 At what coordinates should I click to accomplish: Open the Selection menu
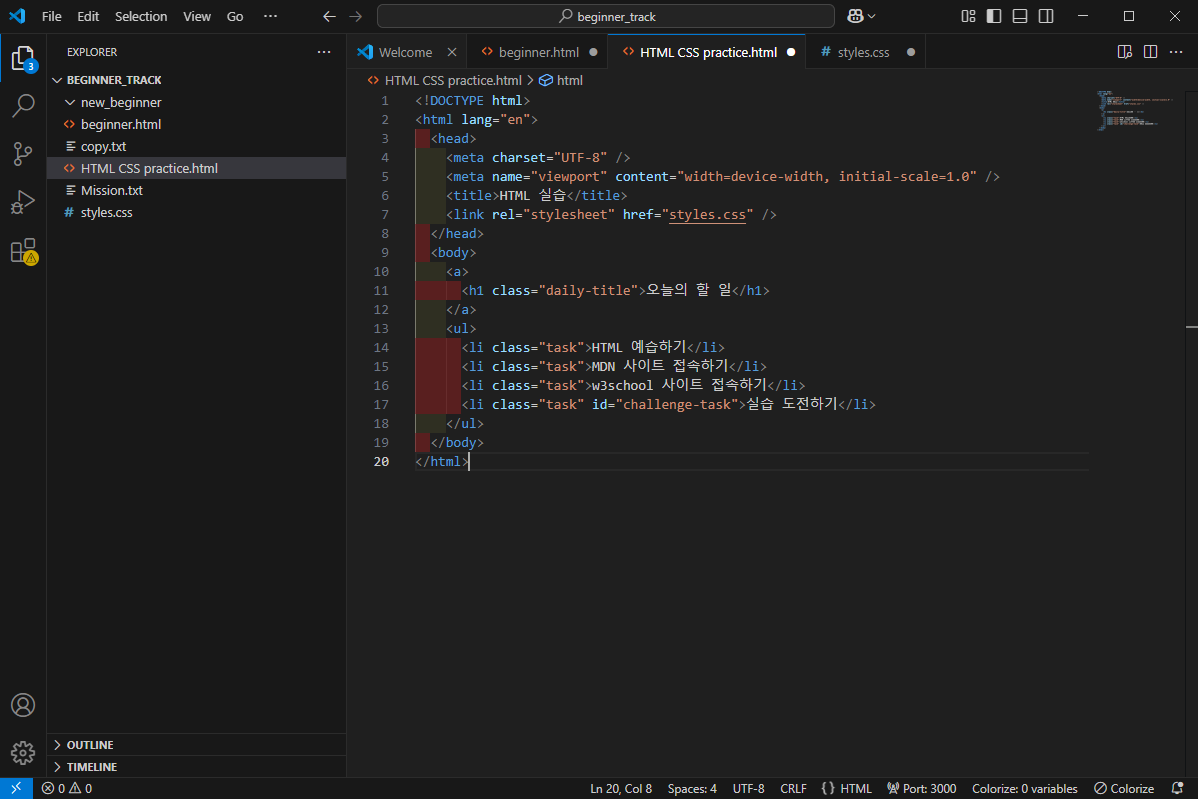coord(141,16)
